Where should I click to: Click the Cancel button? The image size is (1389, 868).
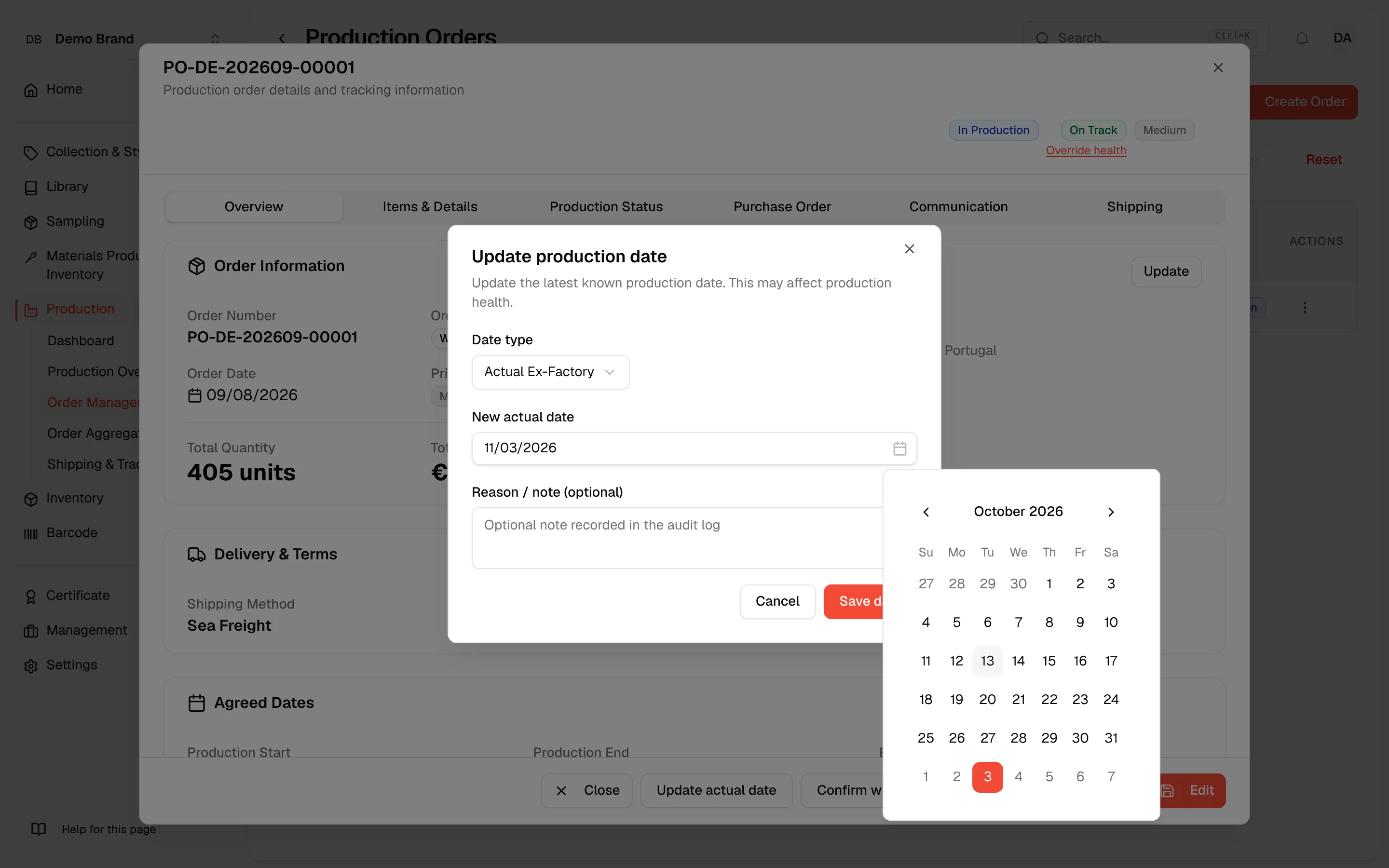click(x=777, y=601)
